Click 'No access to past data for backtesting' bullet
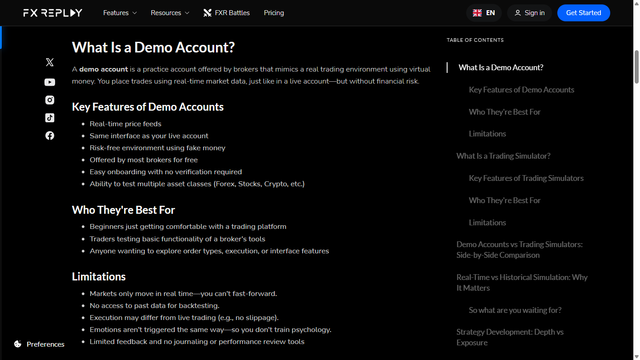Image resolution: width=640 pixels, height=360 pixels. 154,305
